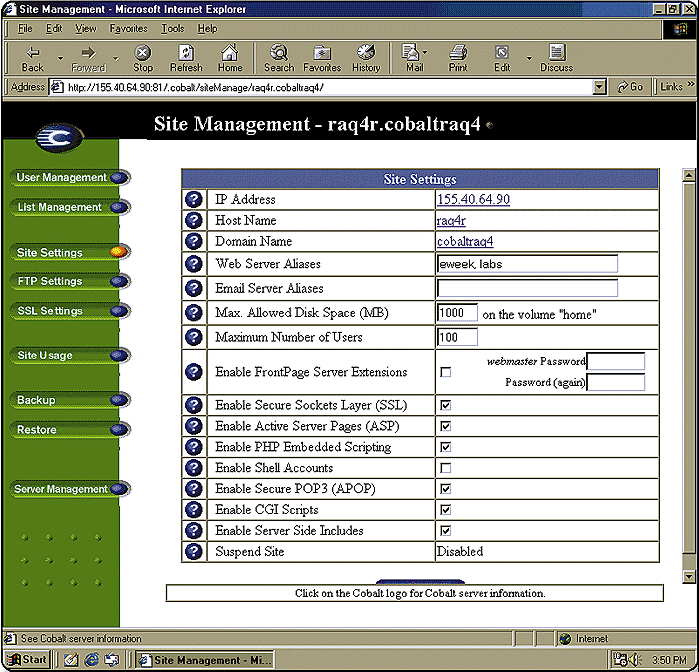Click the Web Server Aliases field
Image resolution: width=699 pixels, height=672 pixels.
click(x=527, y=264)
